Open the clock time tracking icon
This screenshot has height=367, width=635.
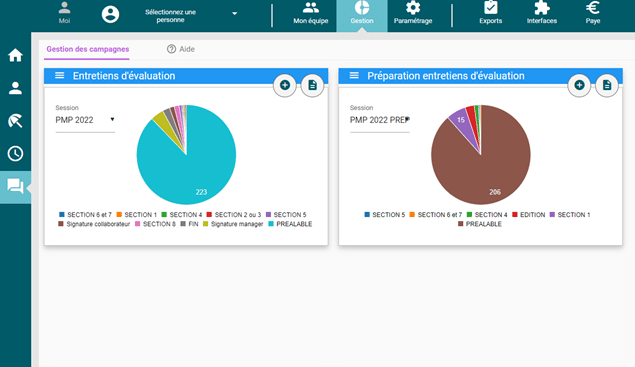click(15, 154)
